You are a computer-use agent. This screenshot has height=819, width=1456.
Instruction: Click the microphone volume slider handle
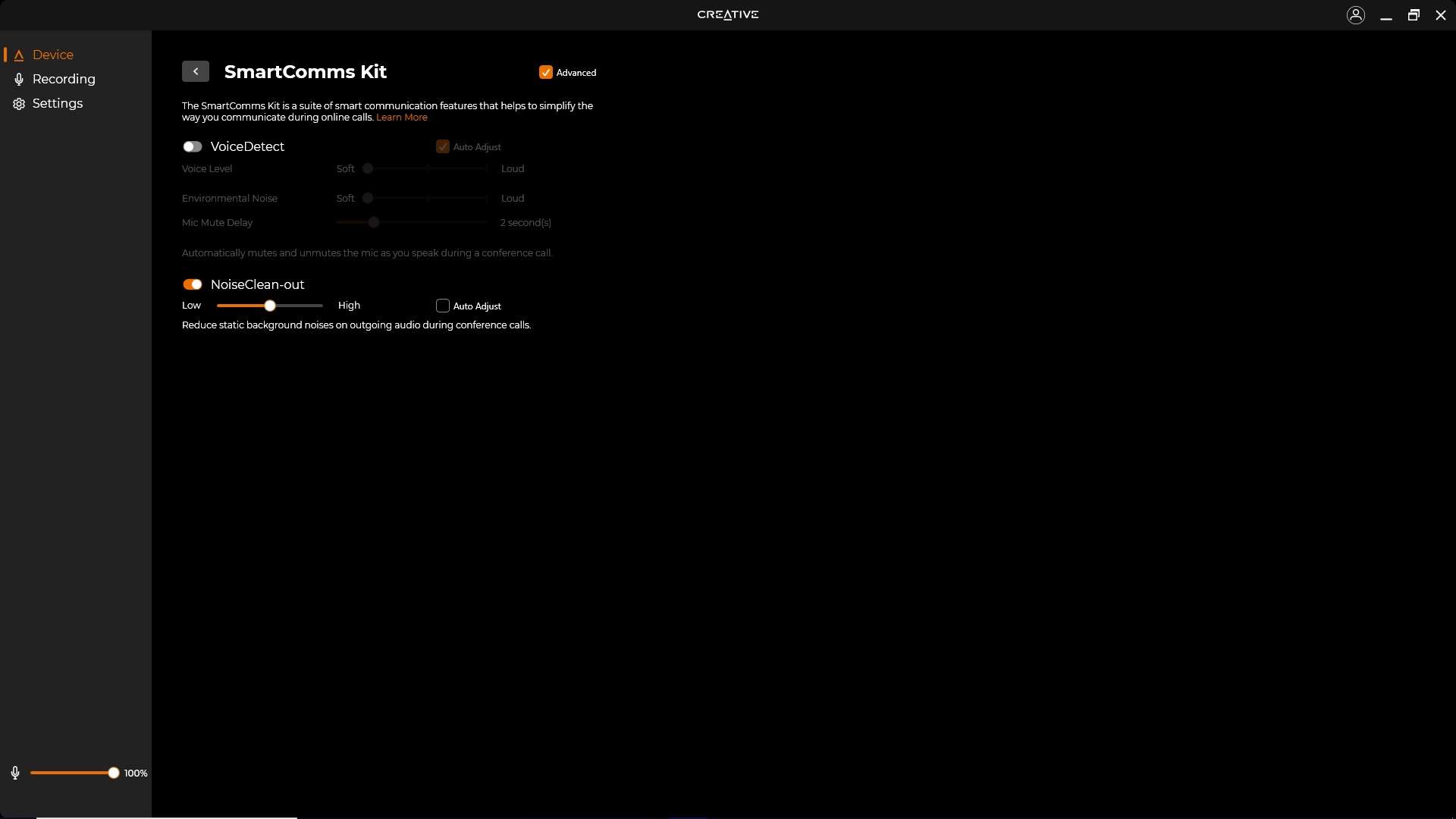(114, 773)
